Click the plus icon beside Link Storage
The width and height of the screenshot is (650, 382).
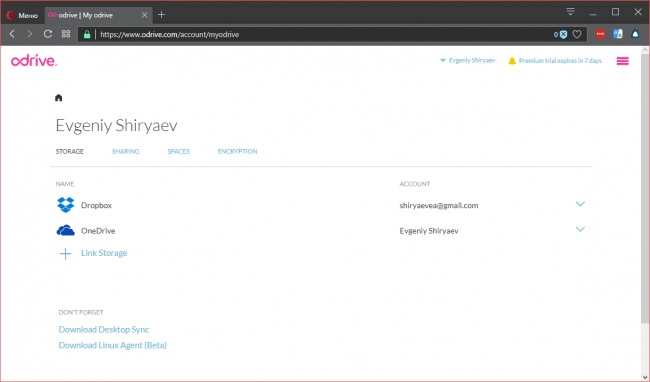pos(65,254)
